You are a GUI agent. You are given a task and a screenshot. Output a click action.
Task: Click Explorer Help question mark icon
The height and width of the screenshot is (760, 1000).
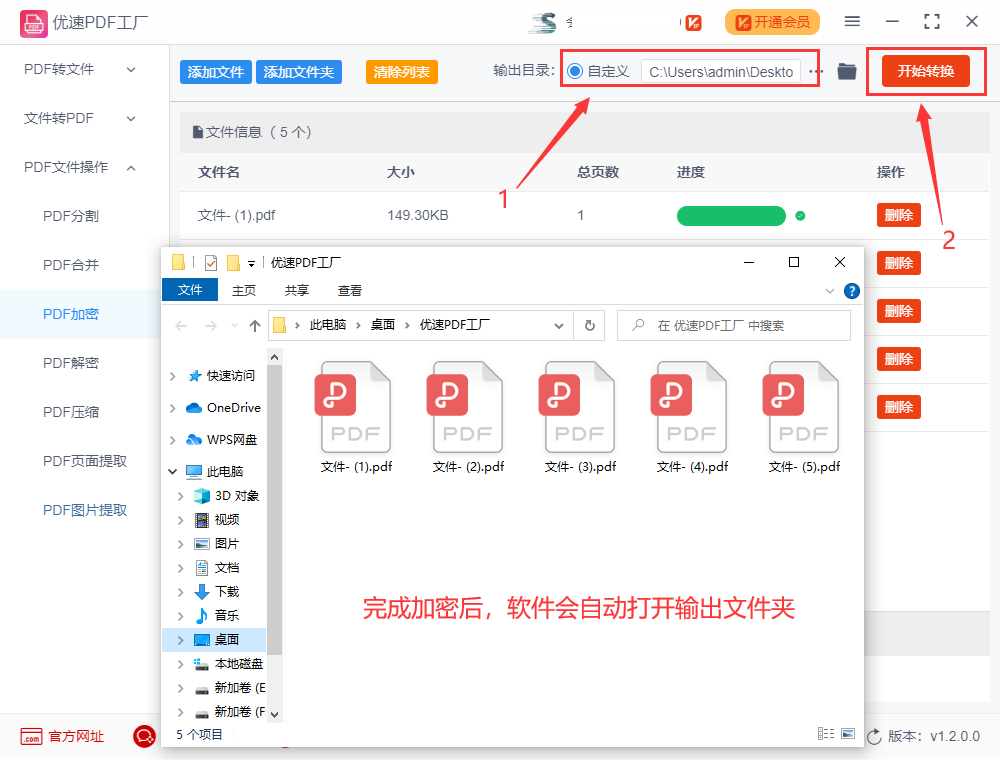click(851, 291)
